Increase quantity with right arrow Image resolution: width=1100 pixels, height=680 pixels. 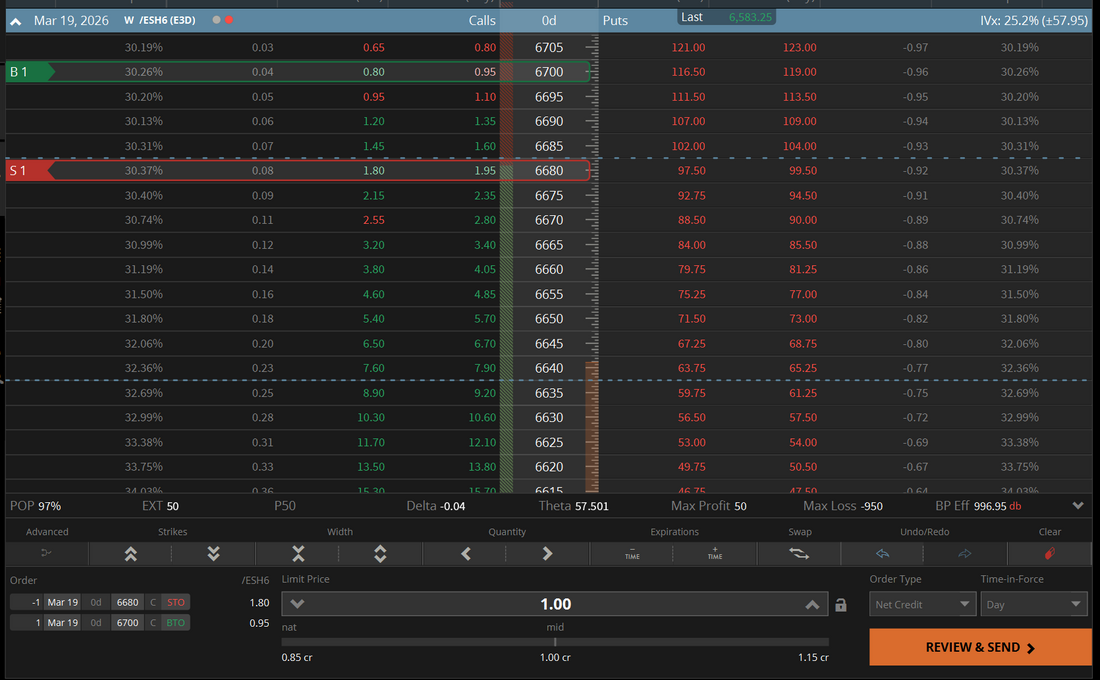tap(547, 553)
